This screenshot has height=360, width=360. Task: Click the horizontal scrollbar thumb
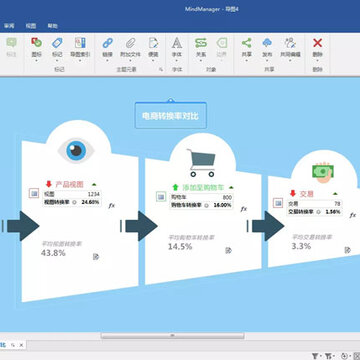pyautogui.click(x=172, y=336)
